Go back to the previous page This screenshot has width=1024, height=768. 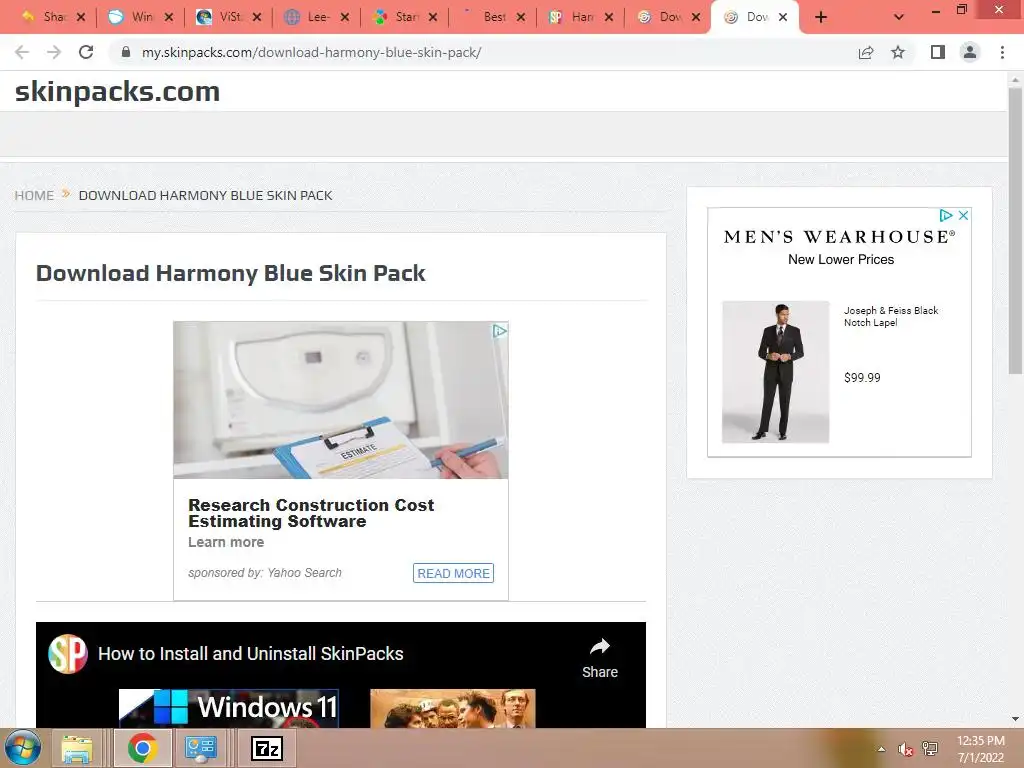tap(22, 52)
